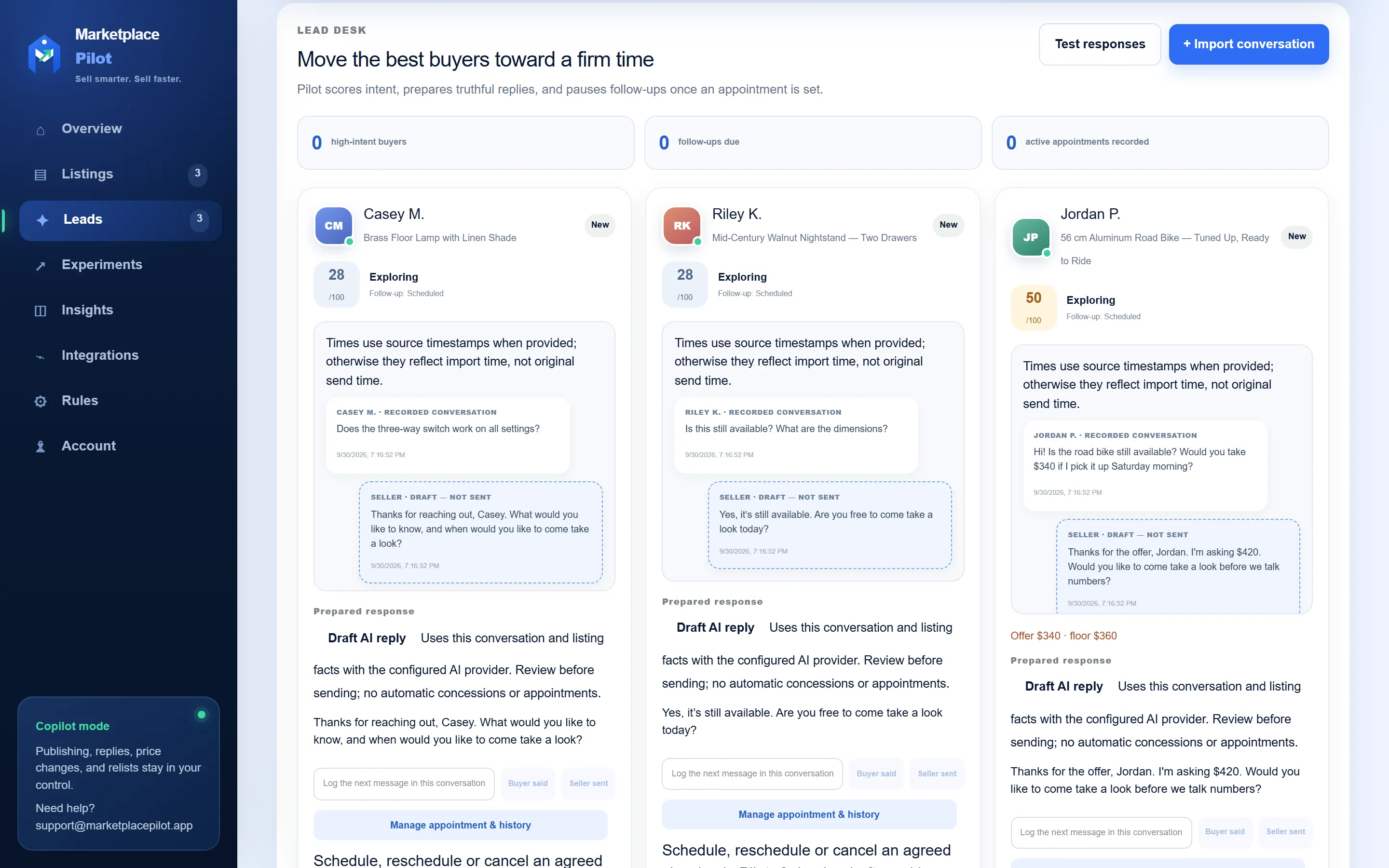Open Manage appointment & history for Riley
Image resolution: width=1389 pixels, height=868 pixels.
(809, 814)
